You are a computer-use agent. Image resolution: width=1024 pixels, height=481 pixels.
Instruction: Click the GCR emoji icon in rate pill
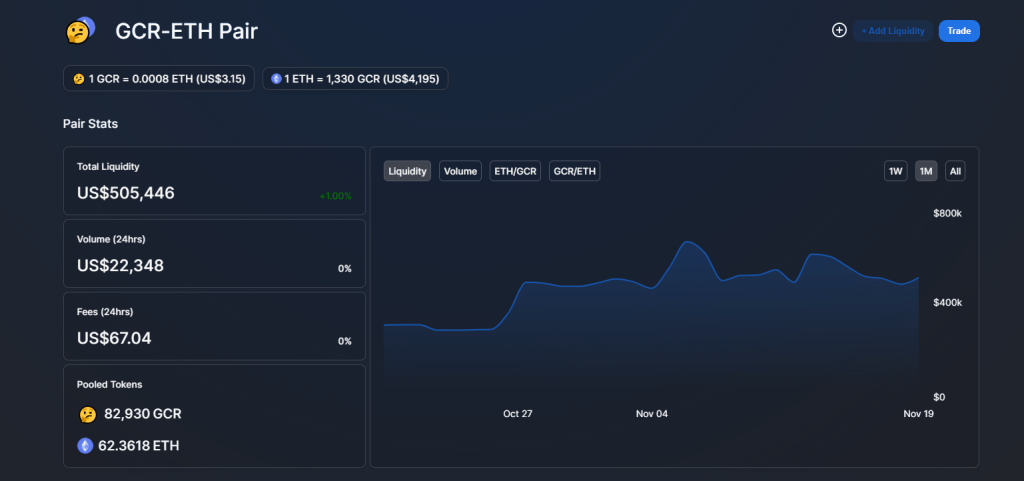[78, 79]
